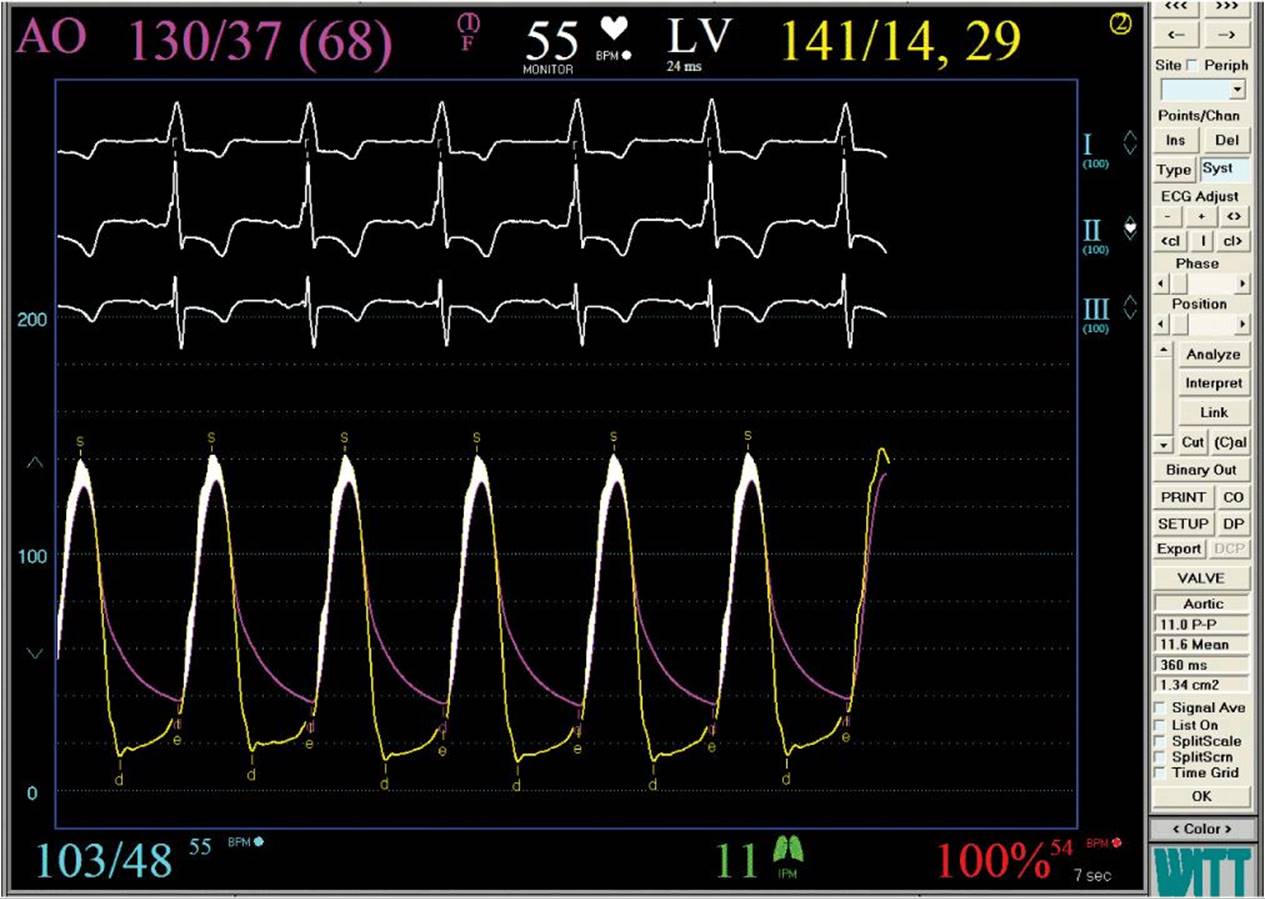Click the heart icon beside lead II
1265x899 pixels.
point(1130,230)
